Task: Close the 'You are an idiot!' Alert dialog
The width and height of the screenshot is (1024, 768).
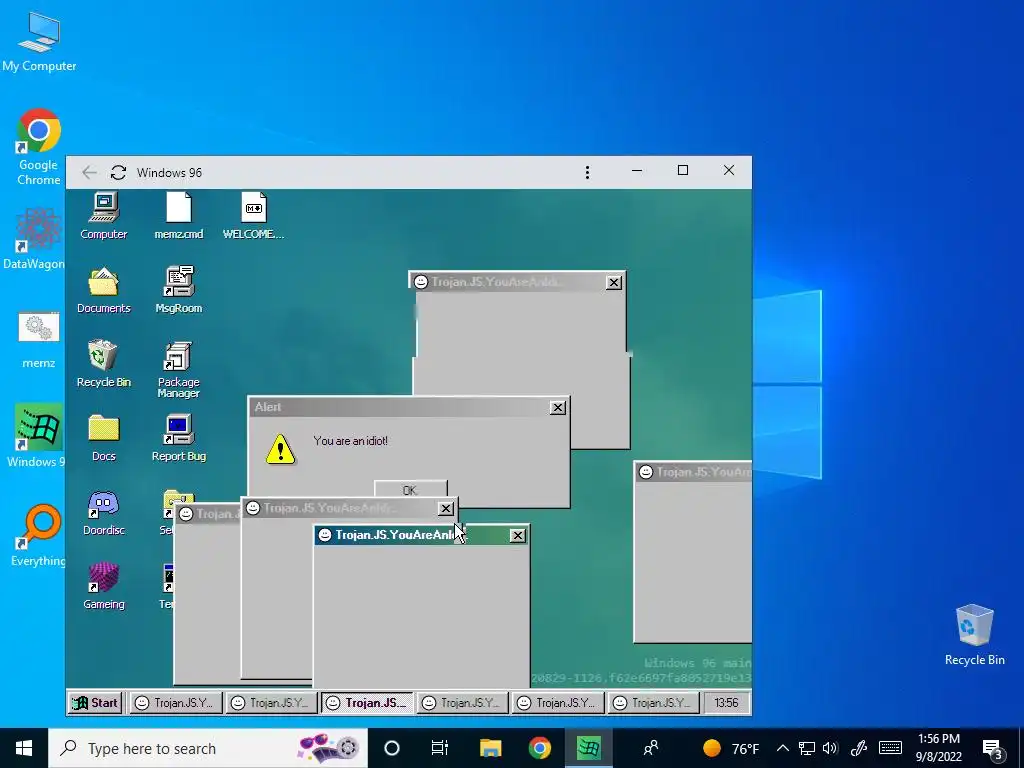Action: coord(558,408)
